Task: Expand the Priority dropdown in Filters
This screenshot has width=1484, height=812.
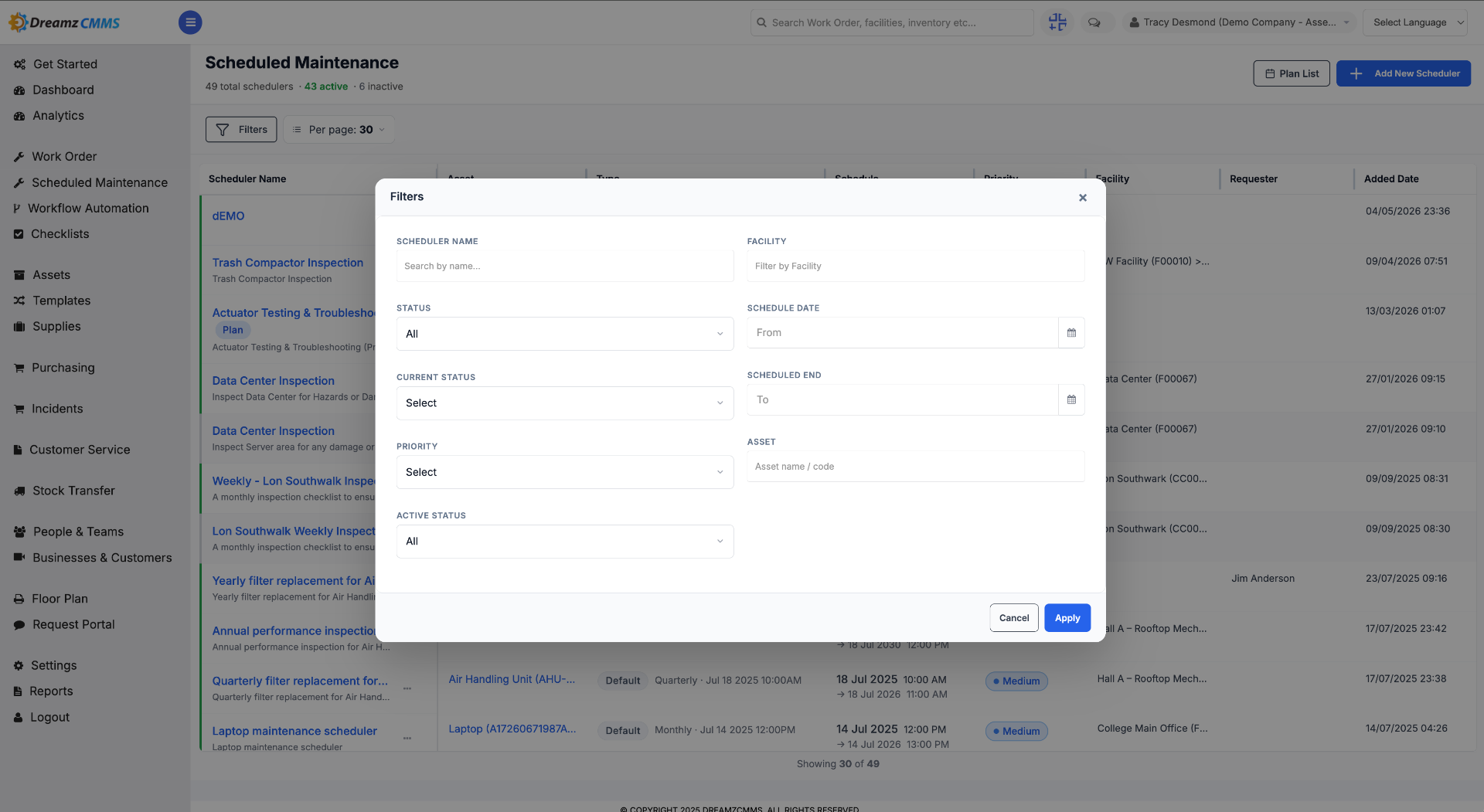Action: click(565, 472)
